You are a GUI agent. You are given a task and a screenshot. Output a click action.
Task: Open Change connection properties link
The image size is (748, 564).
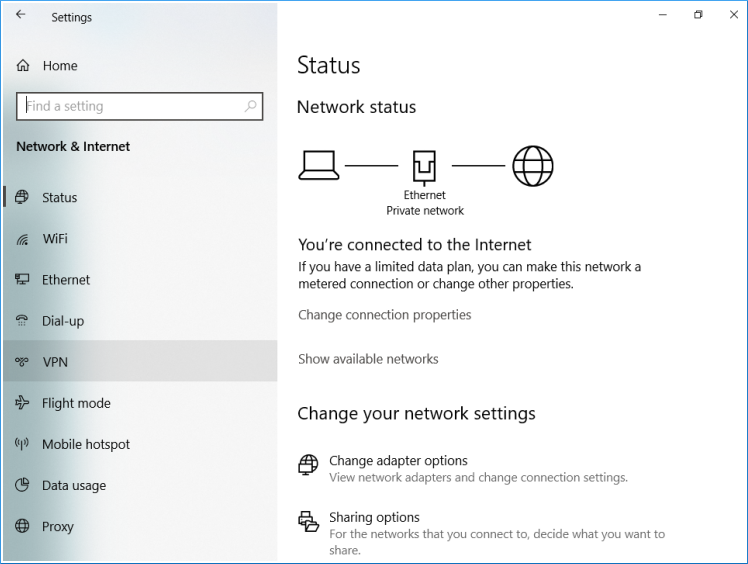(x=384, y=315)
